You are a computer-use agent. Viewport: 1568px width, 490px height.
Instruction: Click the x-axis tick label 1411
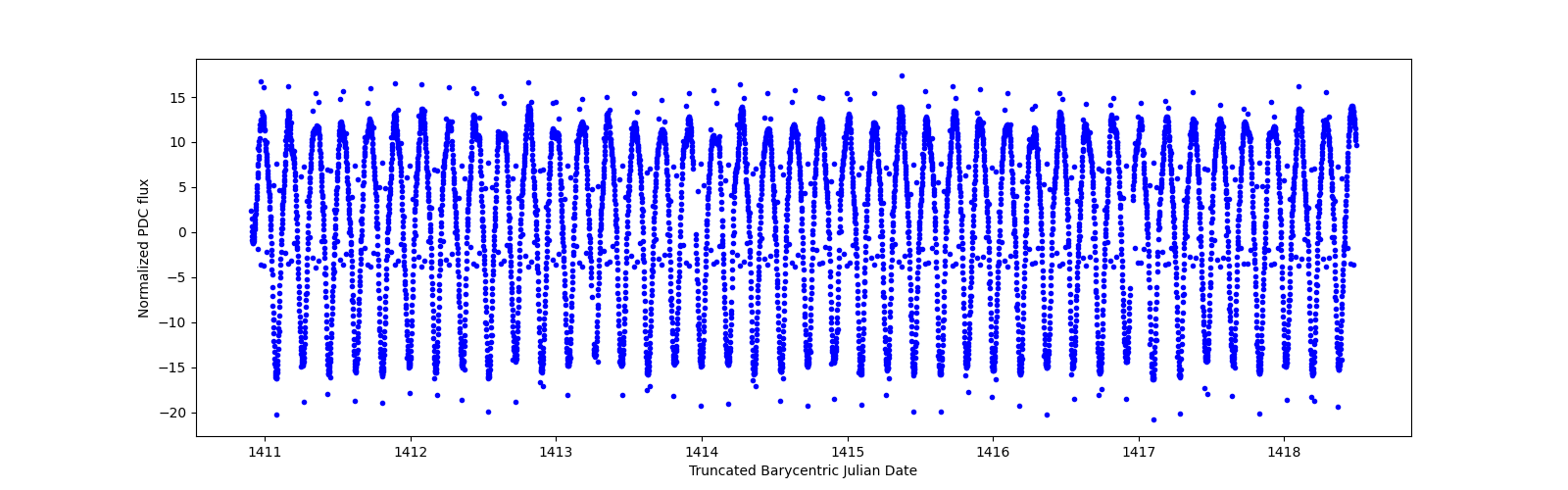pyautogui.click(x=265, y=453)
